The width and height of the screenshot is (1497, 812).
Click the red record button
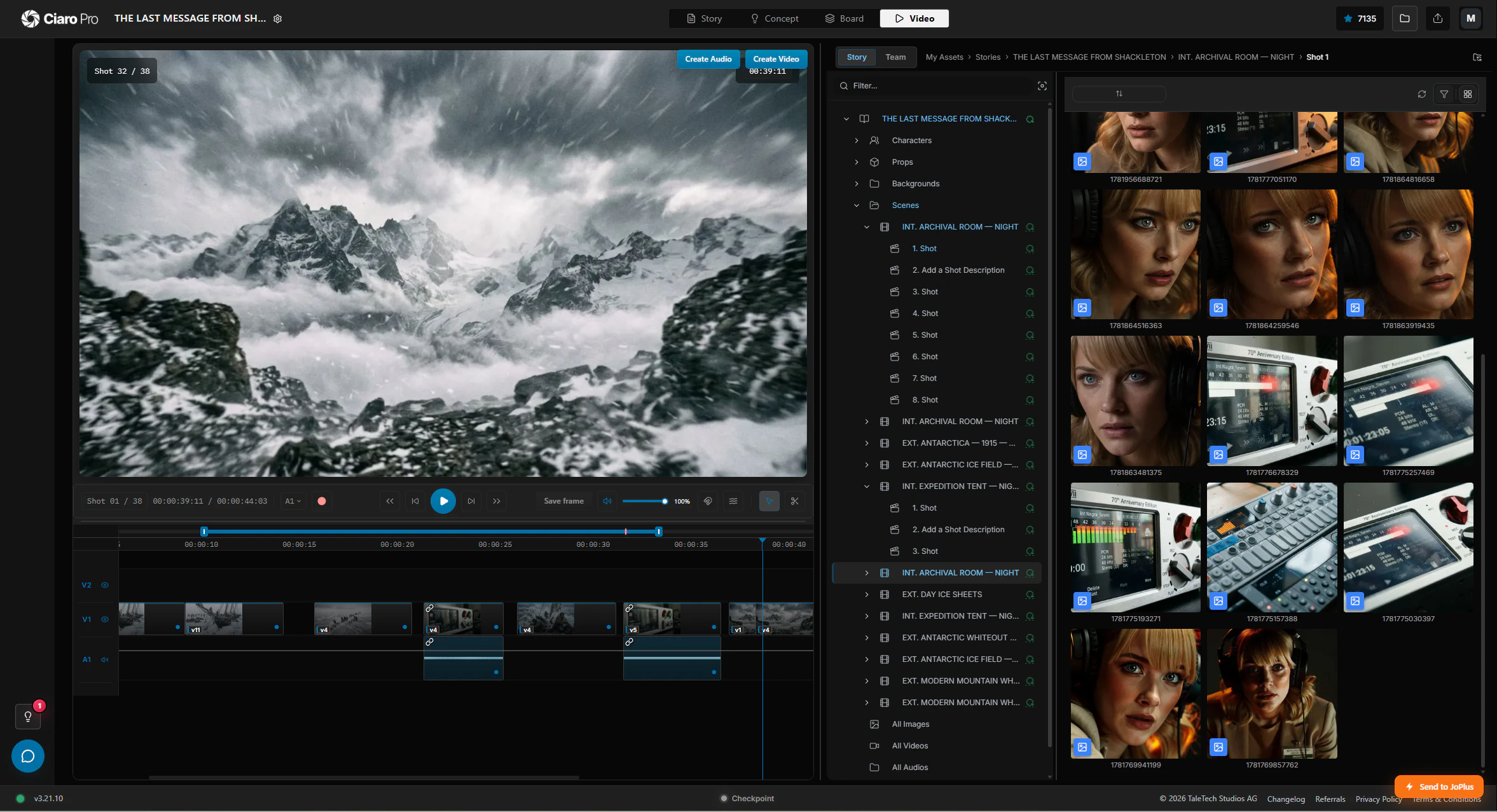[x=322, y=501]
